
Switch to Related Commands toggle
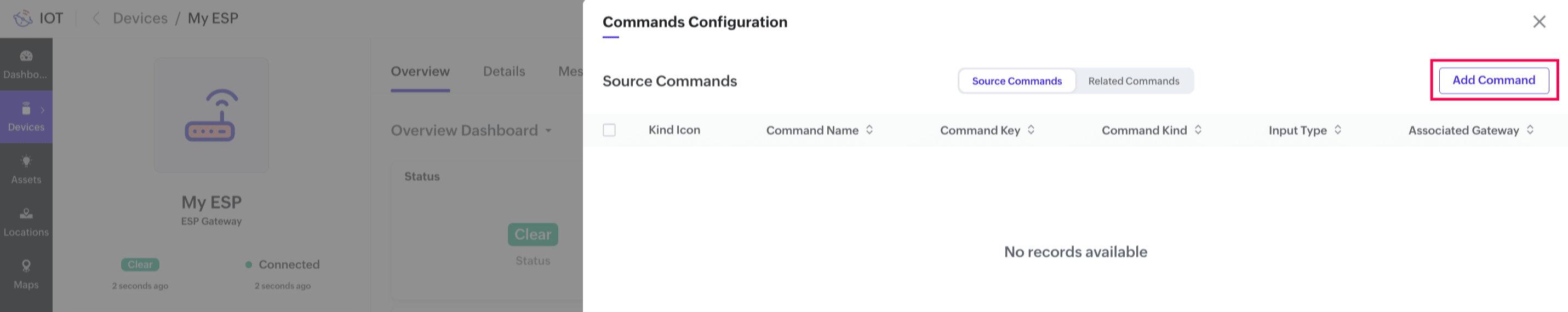coord(1134,81)
